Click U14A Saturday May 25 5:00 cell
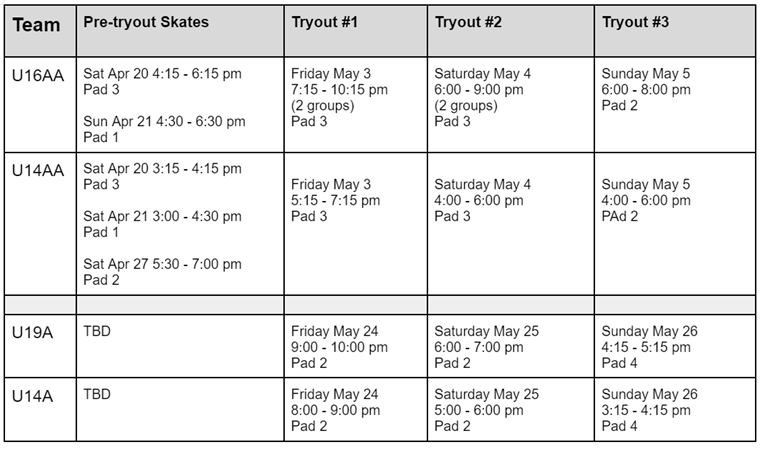Screen dimensions: 764x450 pos(511,410)
